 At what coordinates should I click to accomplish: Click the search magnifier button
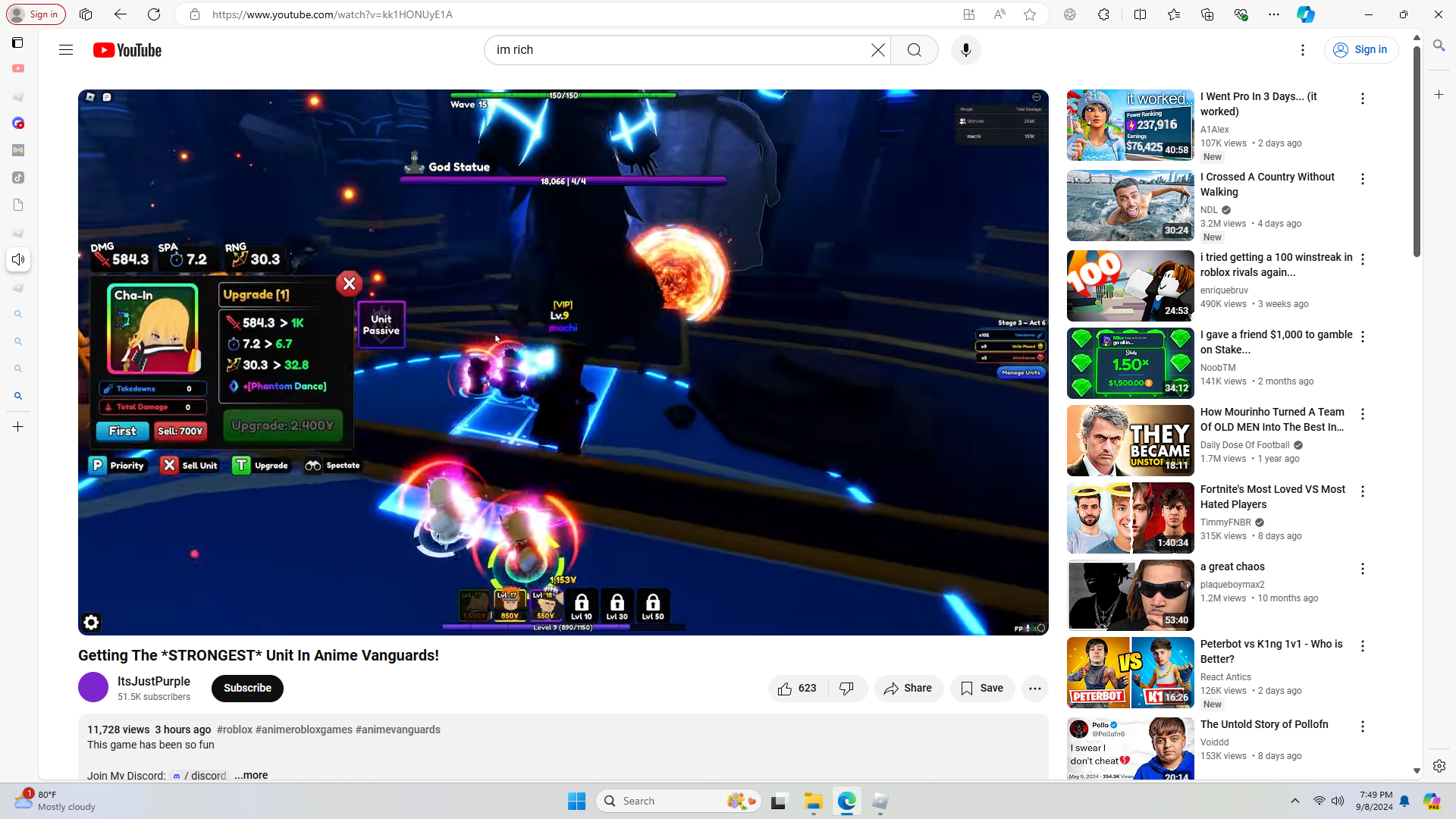pos(915,50)
